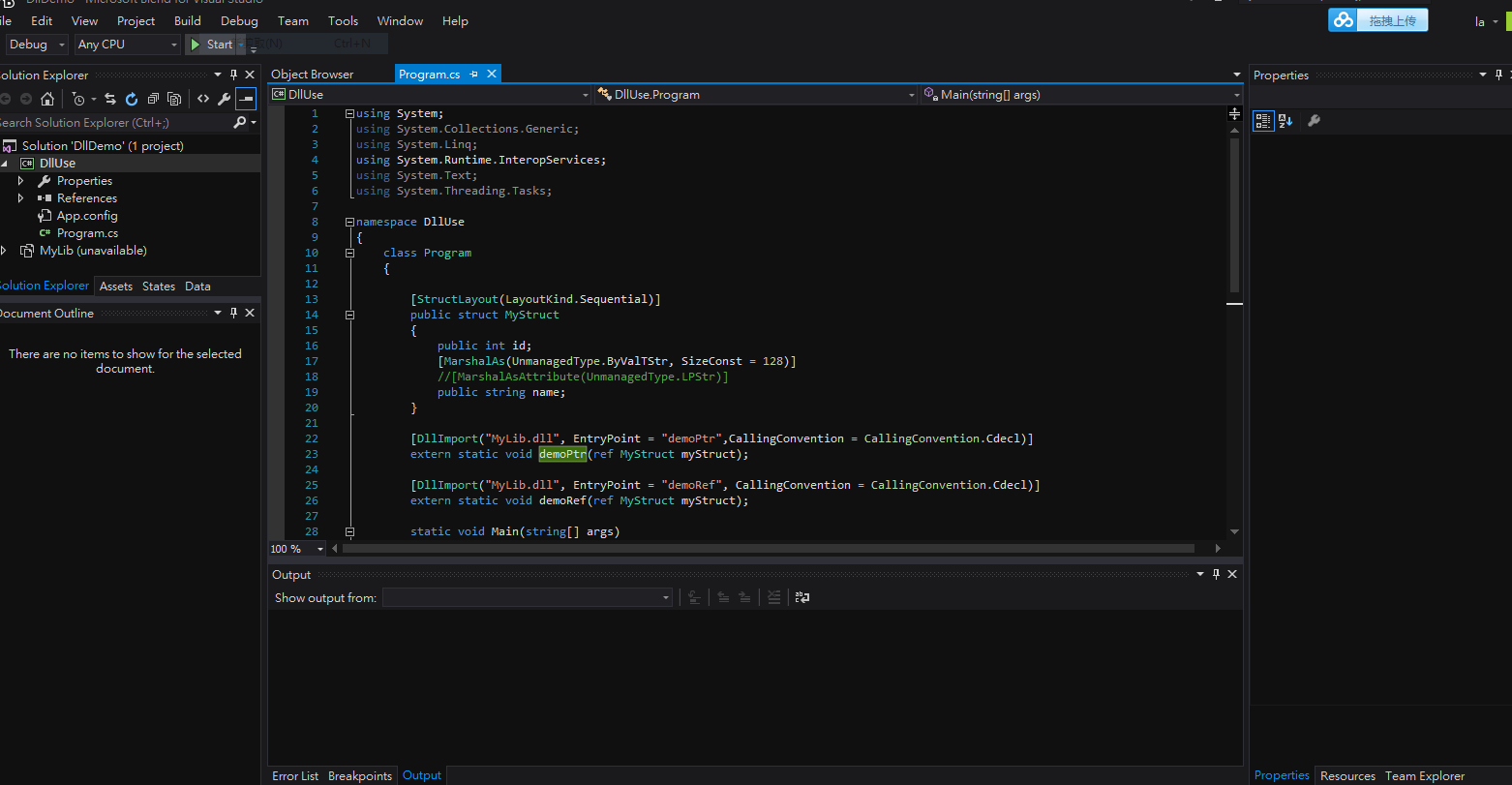1512x785 pixels.
Task: Click editor vertical scrollbar thumb
Action: [1234, 215]
